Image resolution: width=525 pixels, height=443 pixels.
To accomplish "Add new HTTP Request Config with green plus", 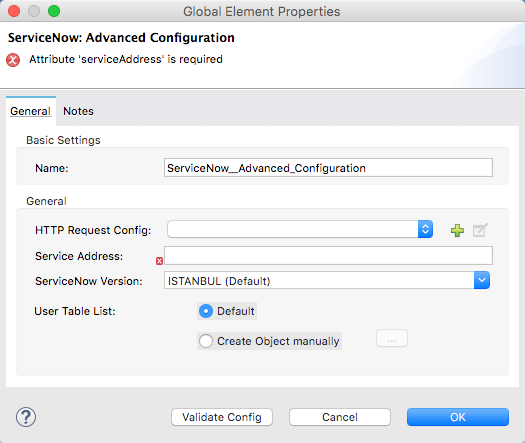I will pyautogui.click(x=457, y=230).
